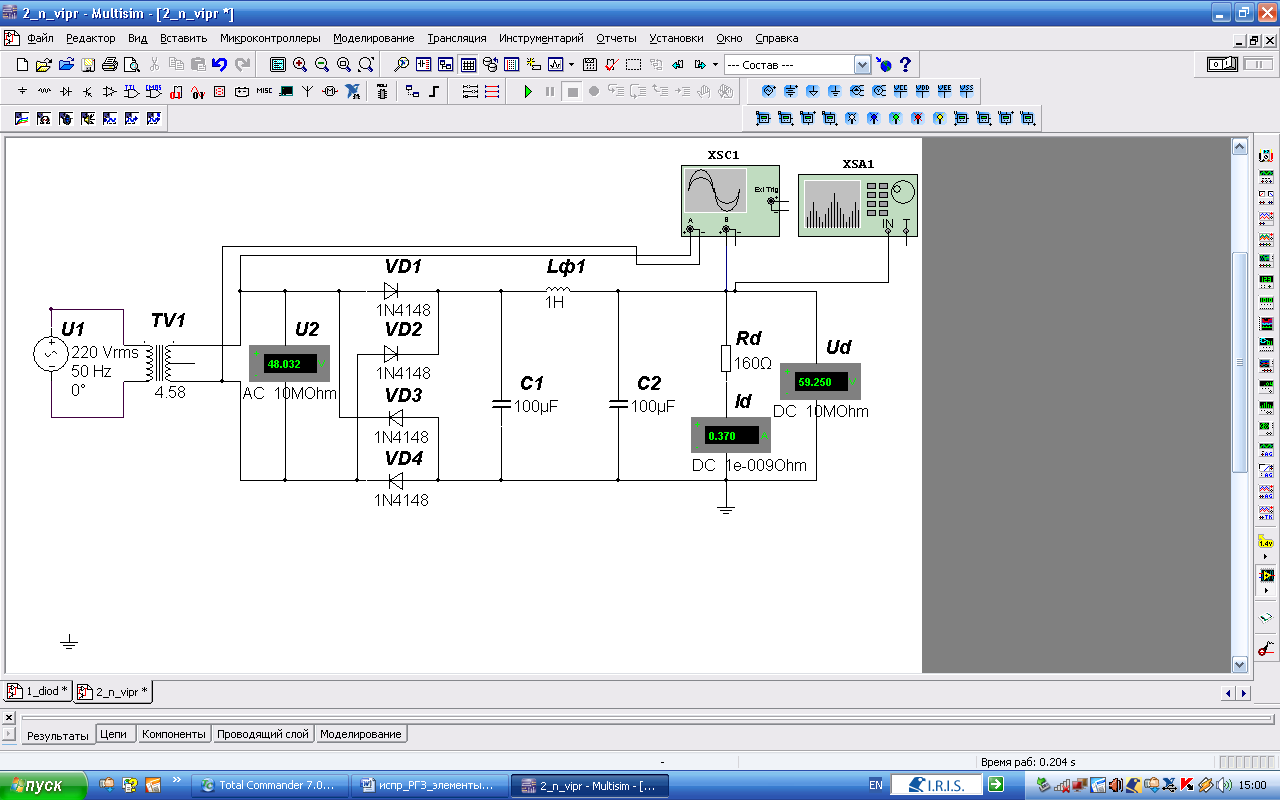This screenshot has height=800, width=1280.
Task: Select the multimeter instrument in sidebar
Action: tap(1266, 157)
